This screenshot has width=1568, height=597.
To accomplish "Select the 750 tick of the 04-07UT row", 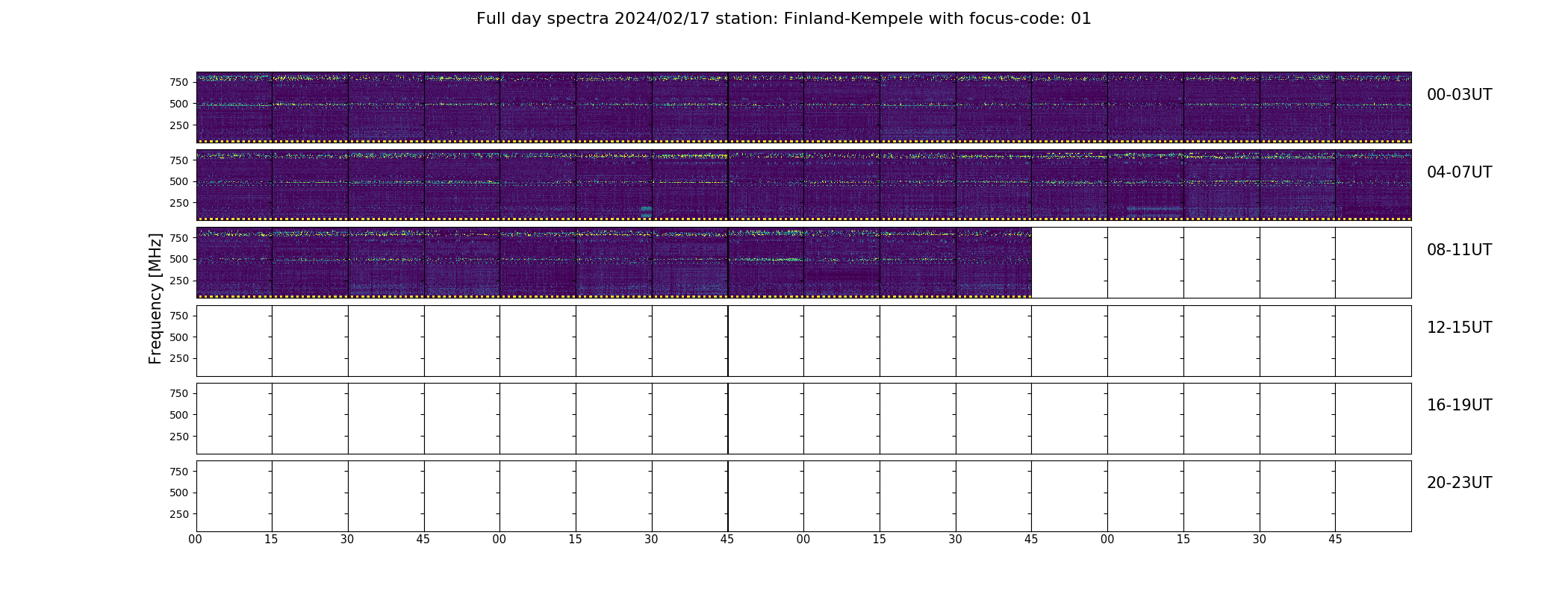I will (179, 160).
